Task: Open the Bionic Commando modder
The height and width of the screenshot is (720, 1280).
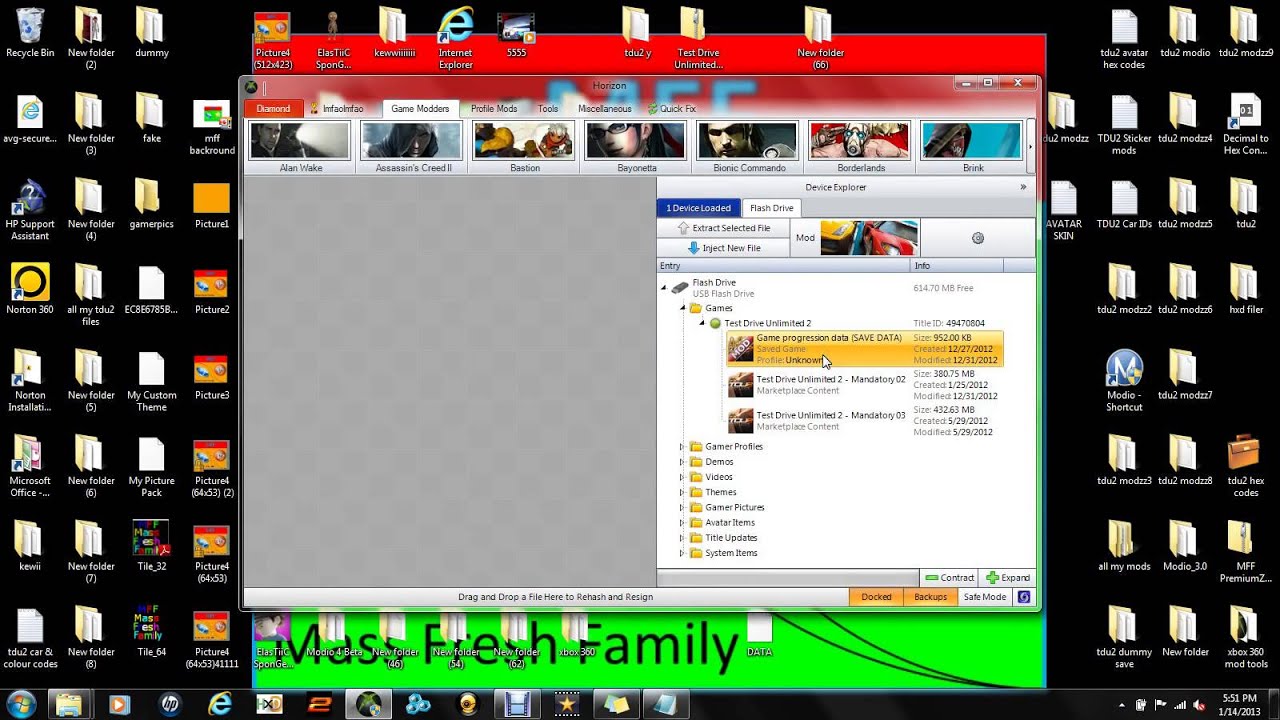Action: click(x=749, y=147)
